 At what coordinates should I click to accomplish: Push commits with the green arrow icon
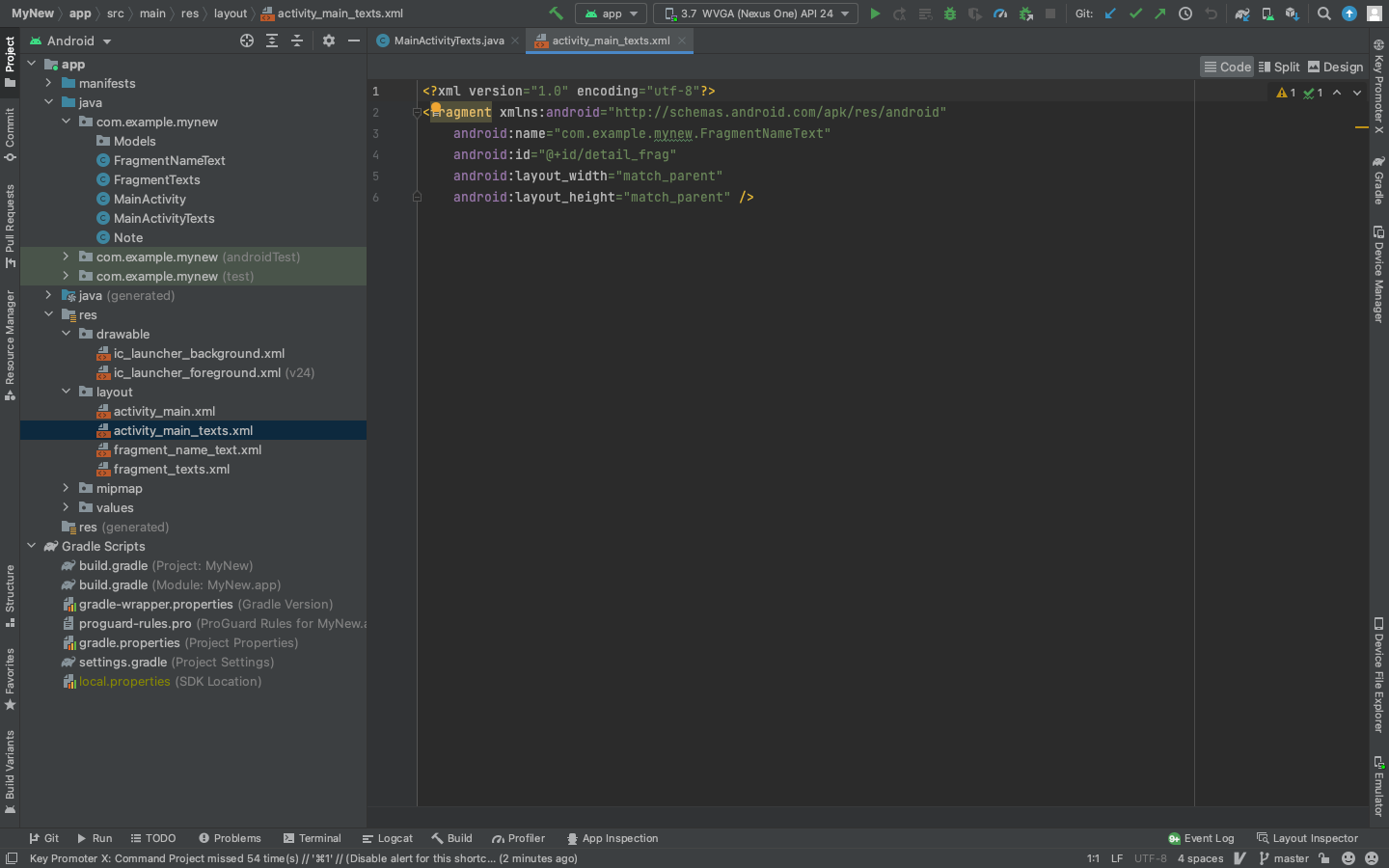pyautogui.click(x=1160, y=14)
